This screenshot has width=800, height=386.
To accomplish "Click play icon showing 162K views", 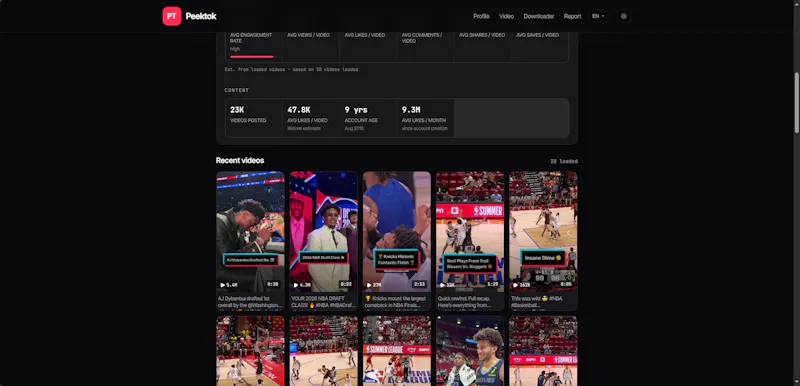I will tap(515, 285).
